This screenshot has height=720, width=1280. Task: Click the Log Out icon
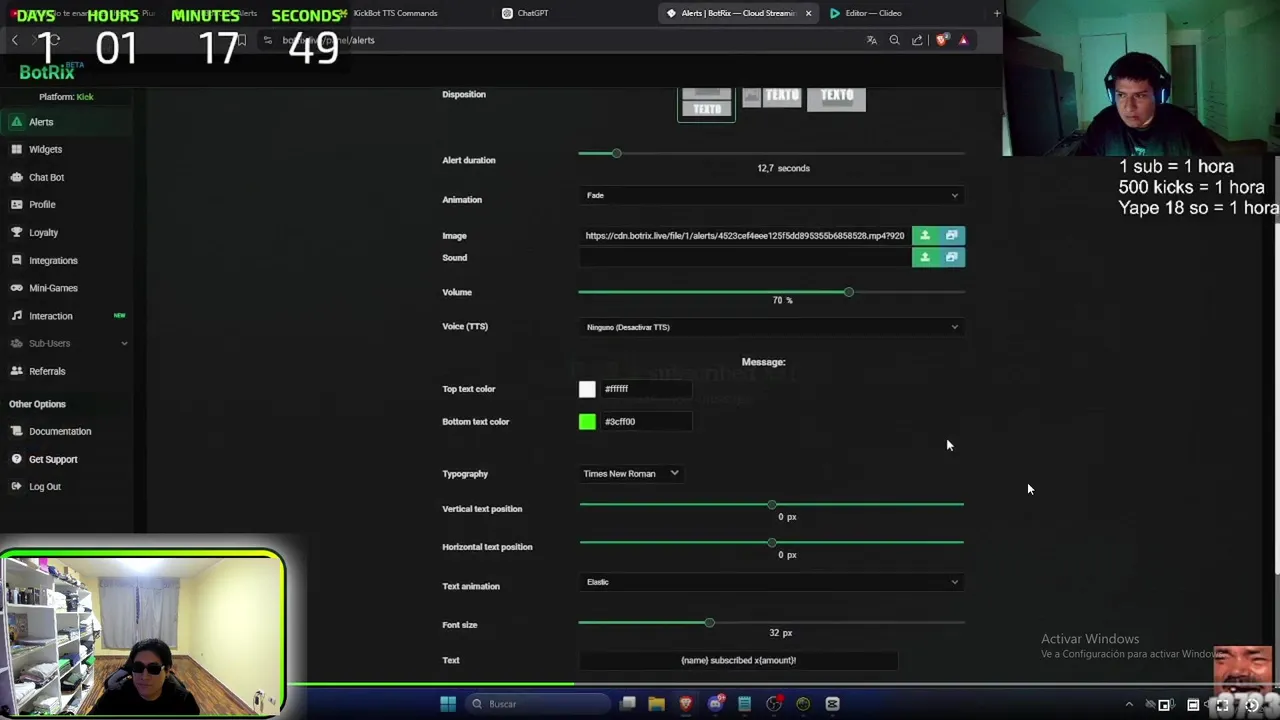pyautogui.click(x=16, y=486)
